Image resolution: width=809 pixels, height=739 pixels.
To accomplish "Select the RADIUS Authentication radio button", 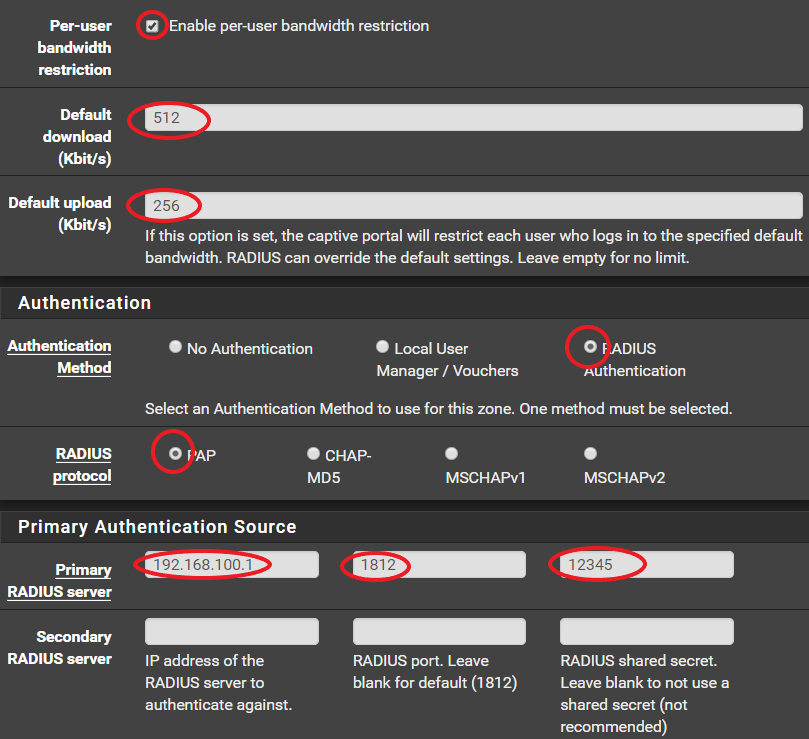I will (x=590, y=347).
